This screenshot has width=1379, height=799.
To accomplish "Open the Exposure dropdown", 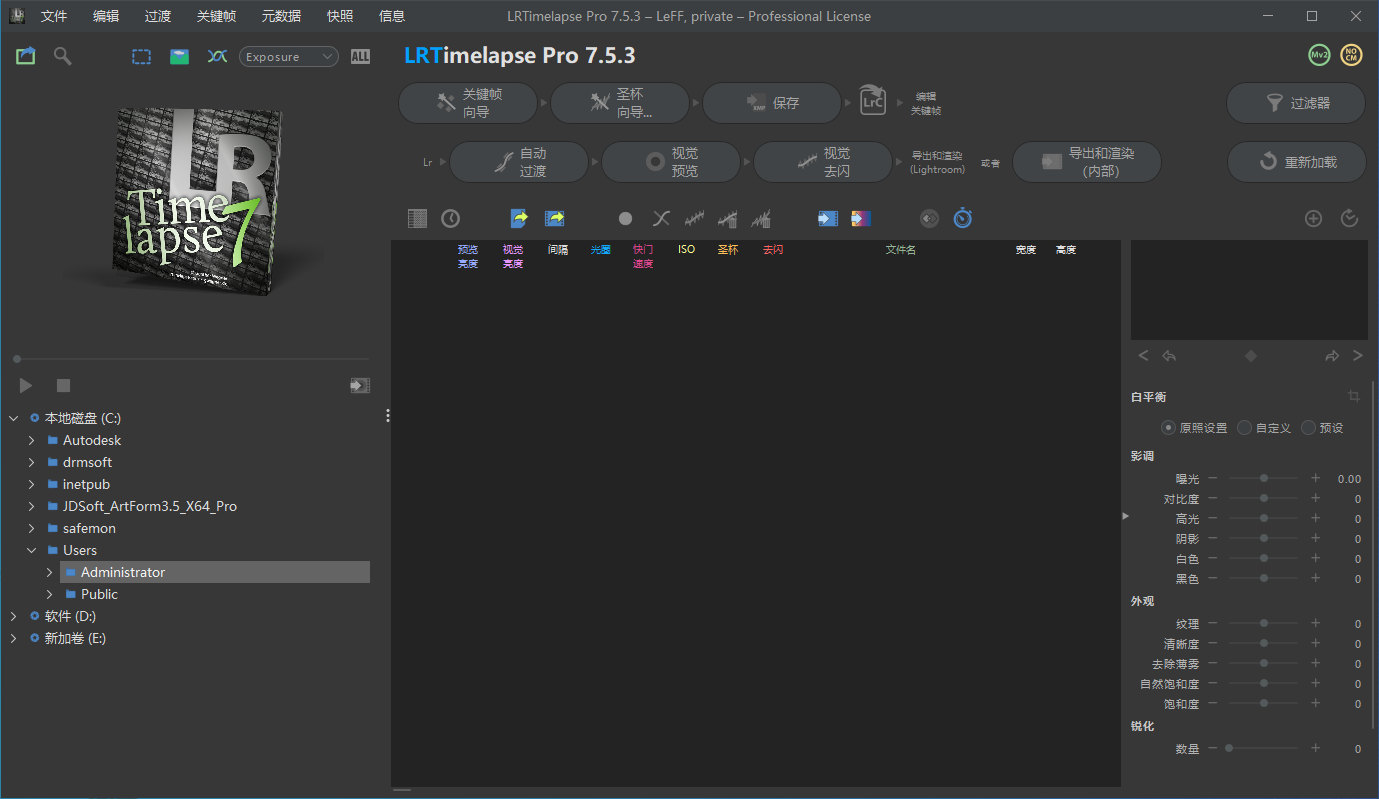I will 289,57.
